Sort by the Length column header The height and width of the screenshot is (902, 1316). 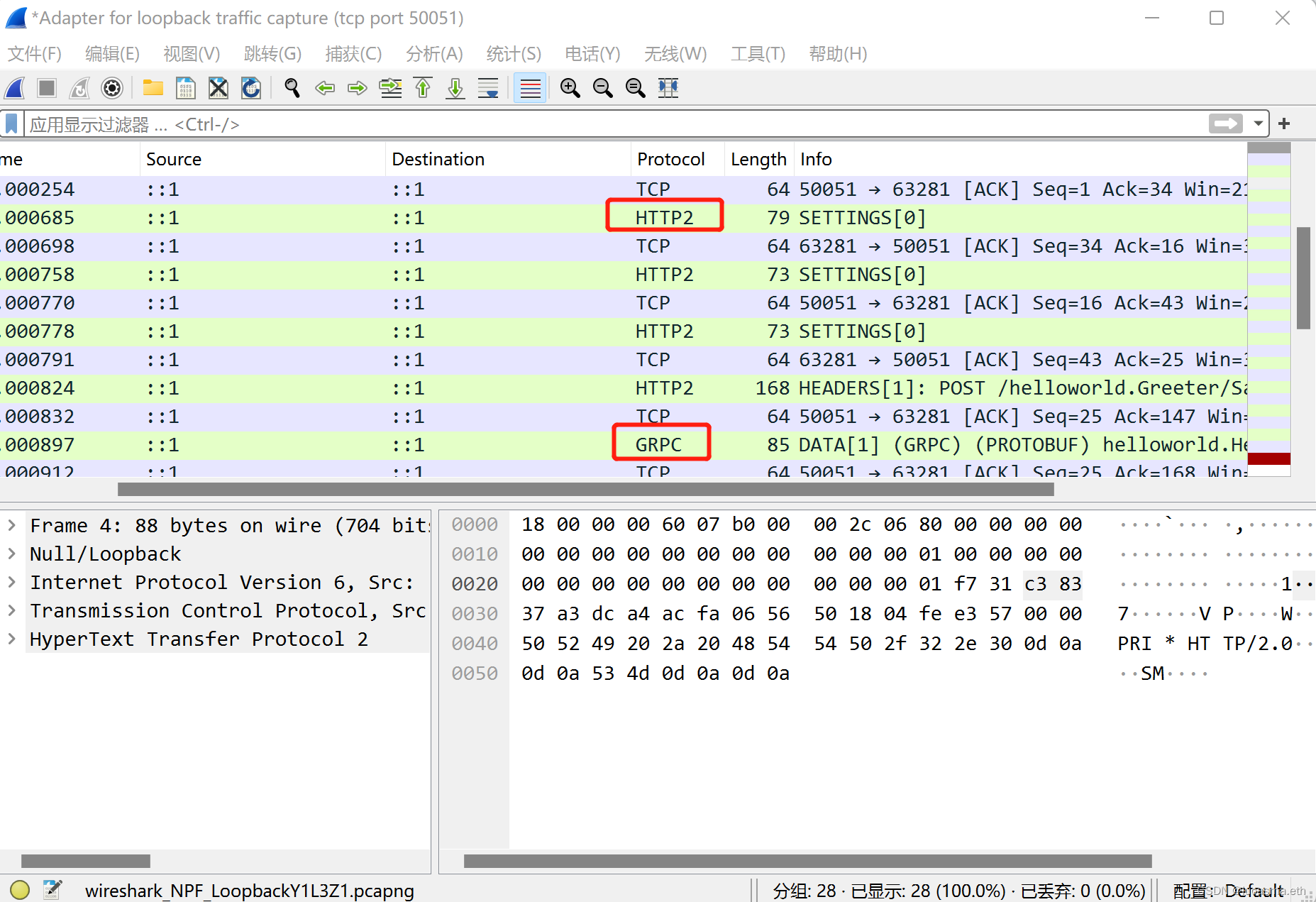pos(758,159)
